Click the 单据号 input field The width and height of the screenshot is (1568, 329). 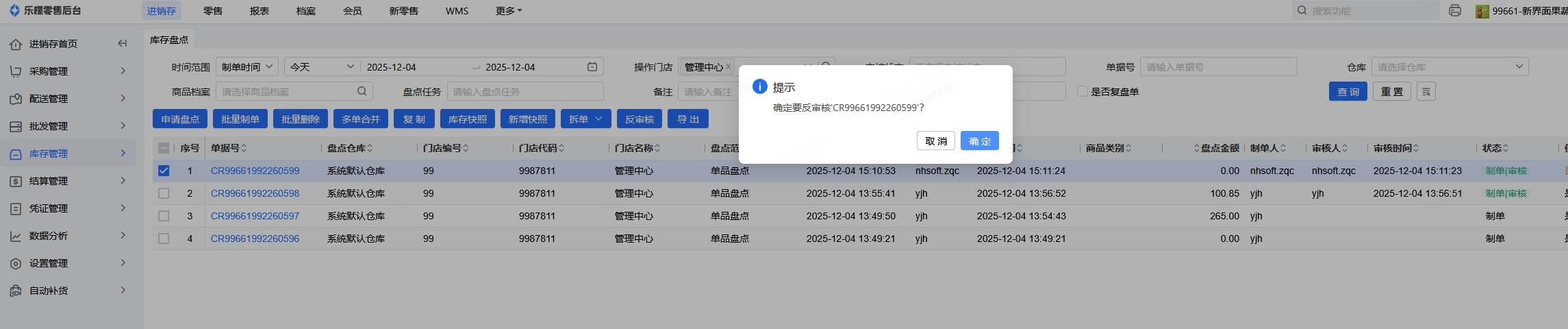tap(1218, 66)
